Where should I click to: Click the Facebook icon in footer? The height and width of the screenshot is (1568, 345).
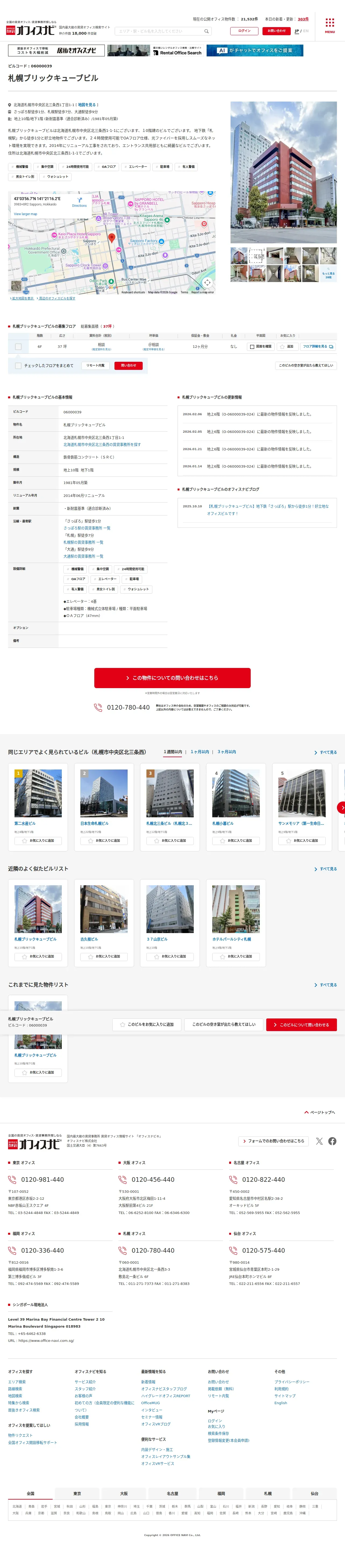tap(332, 1141)
